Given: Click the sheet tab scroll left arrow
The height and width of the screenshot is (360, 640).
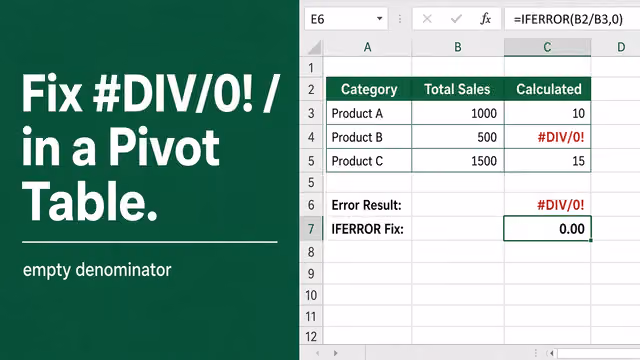Looking at the screenshot, I should (318, 353).
